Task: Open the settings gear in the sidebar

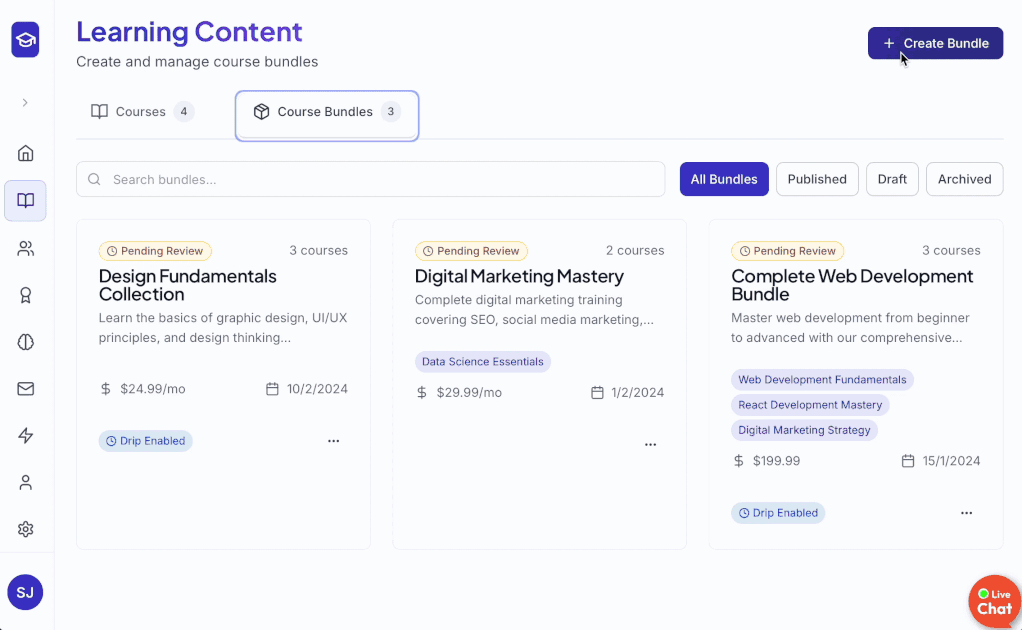Action: click(x=26, y=529)
